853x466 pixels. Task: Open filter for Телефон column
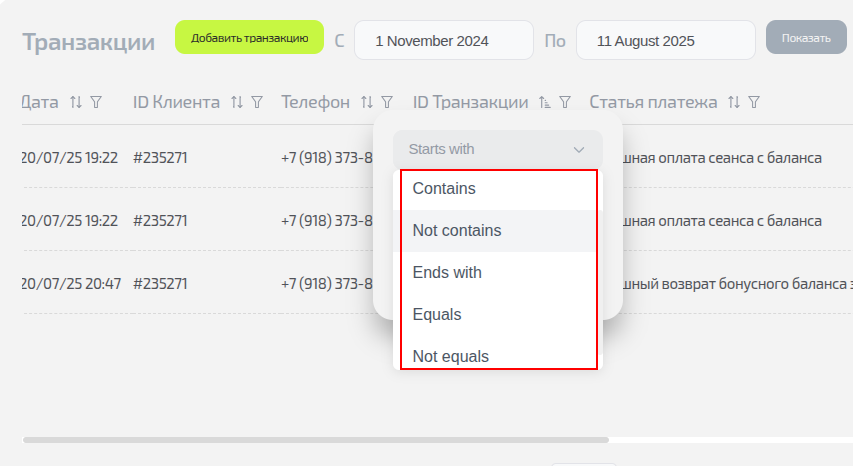click(387, 102)
